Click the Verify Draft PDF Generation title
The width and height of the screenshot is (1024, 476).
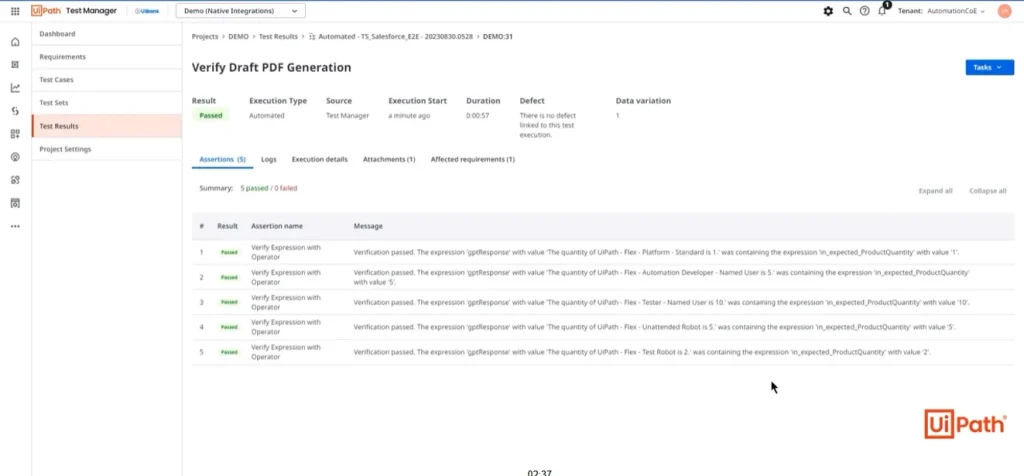click(x=272, y=67)
